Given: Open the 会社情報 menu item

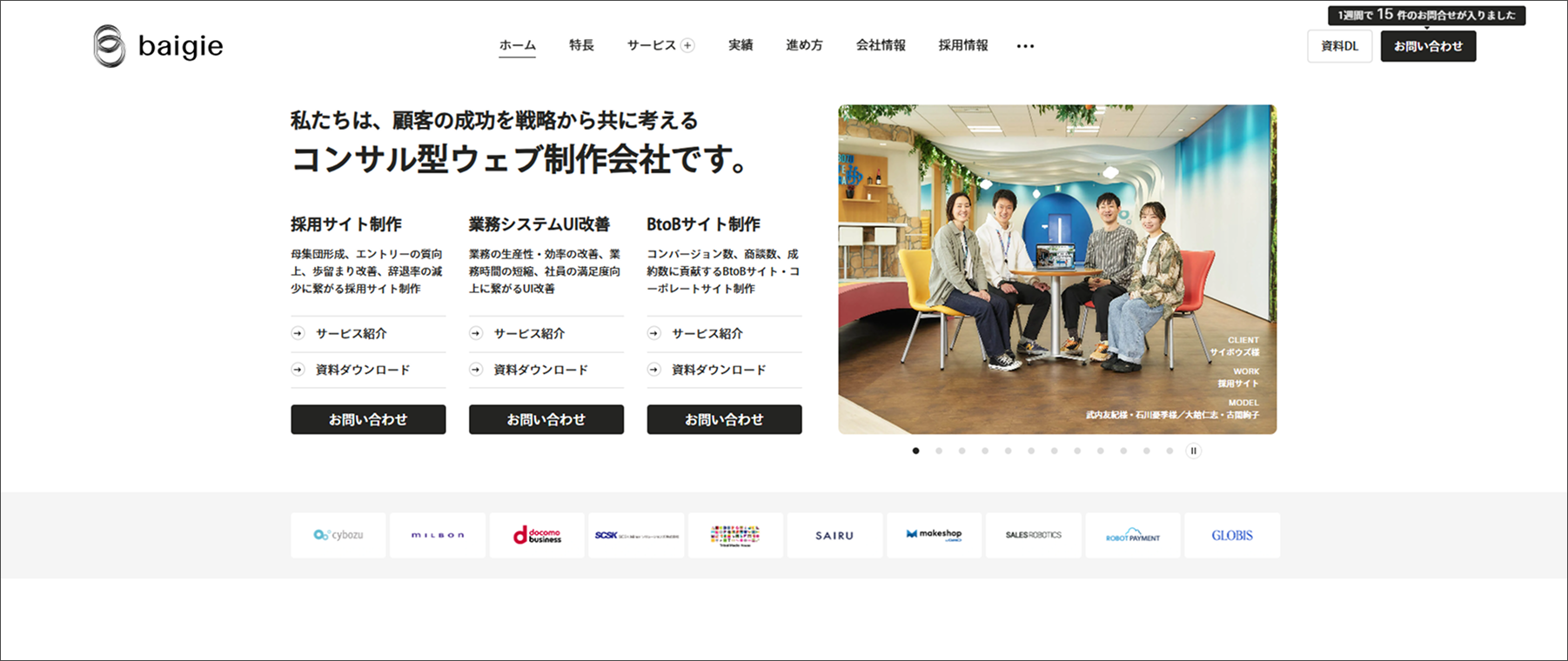Looking at the screenshot, I should [881, 45].
